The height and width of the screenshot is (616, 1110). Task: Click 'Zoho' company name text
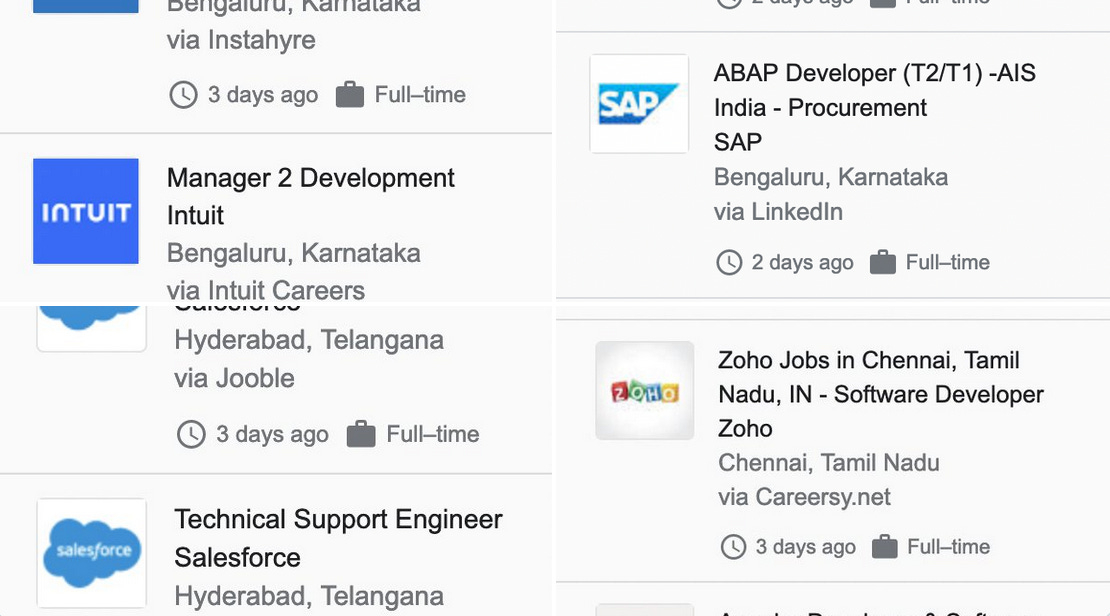click(x=745, y=428)
